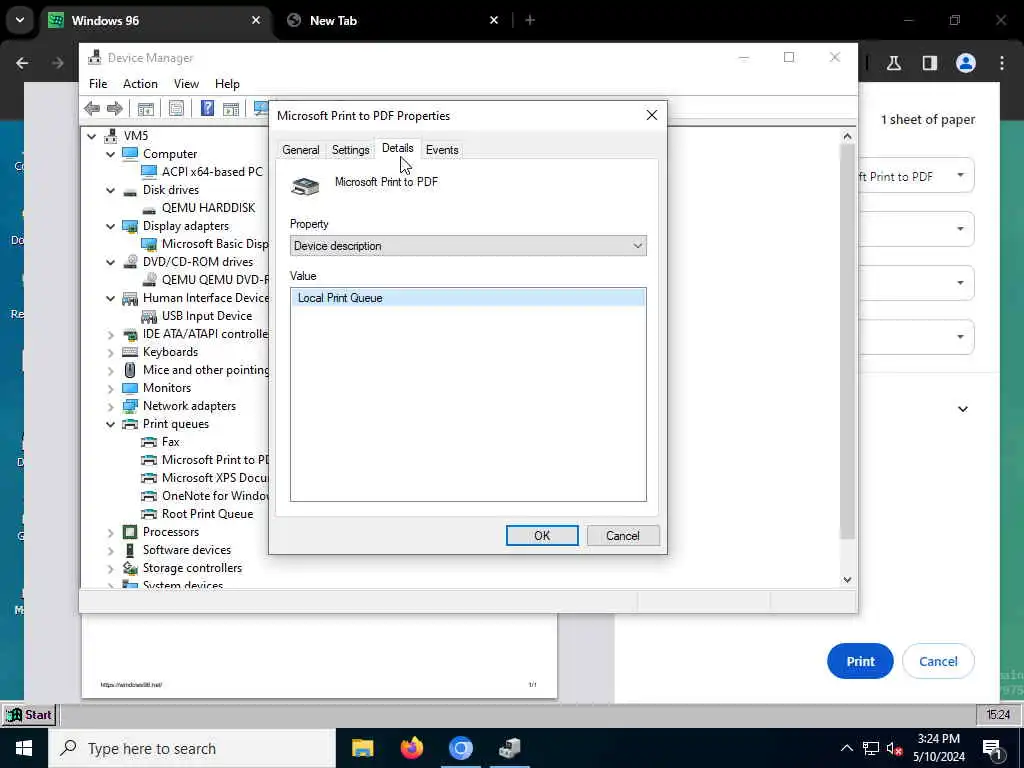Screen dimensions: 1024x768
Task: Click Cancel in Chrome print dialog
Action: 938,661
